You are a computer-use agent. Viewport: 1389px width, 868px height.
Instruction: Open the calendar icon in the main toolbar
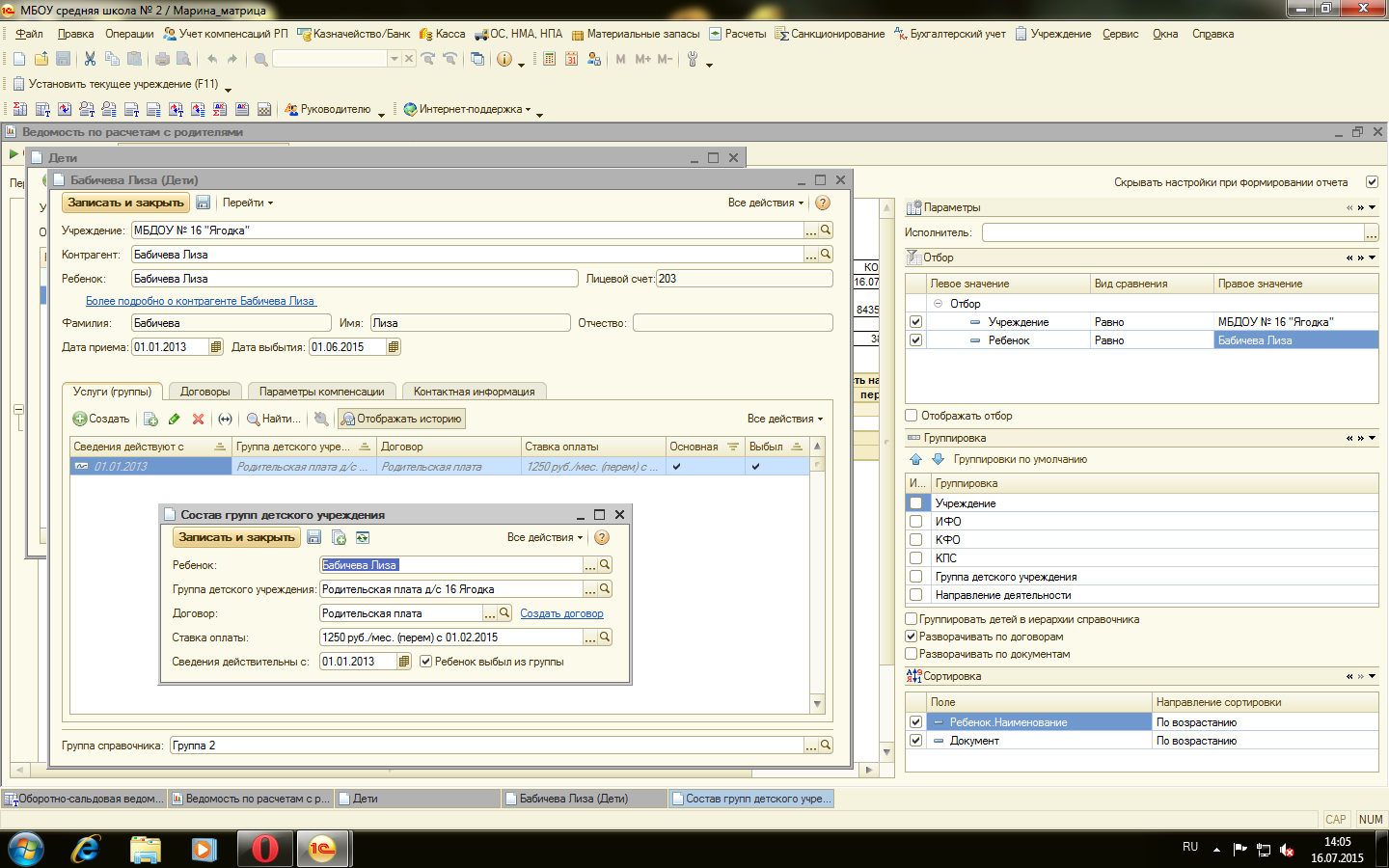point(571,59)
